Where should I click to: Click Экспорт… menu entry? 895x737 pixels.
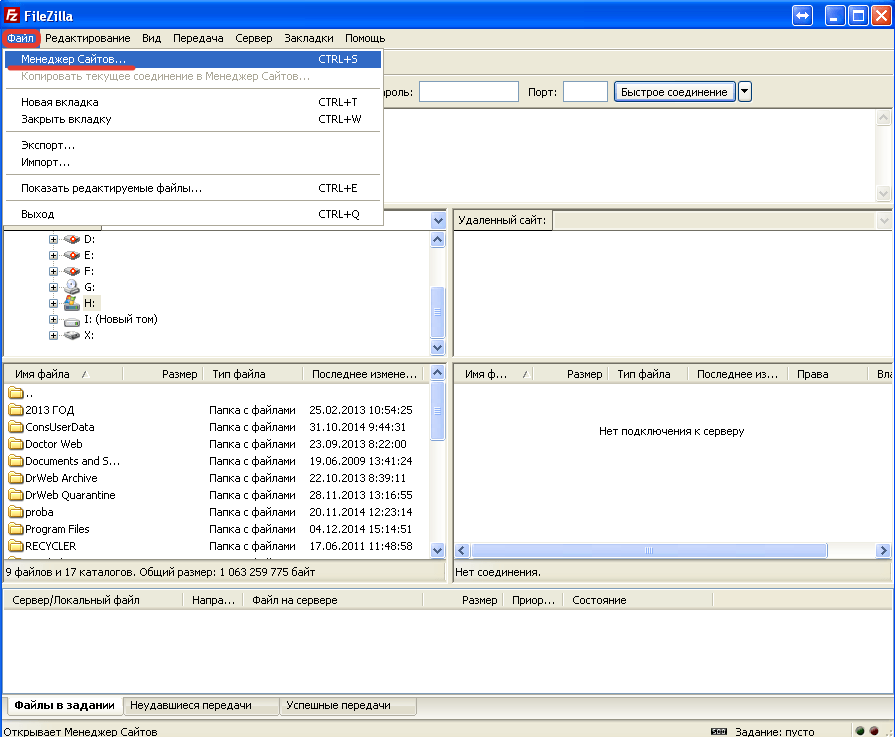pos(193,145)
